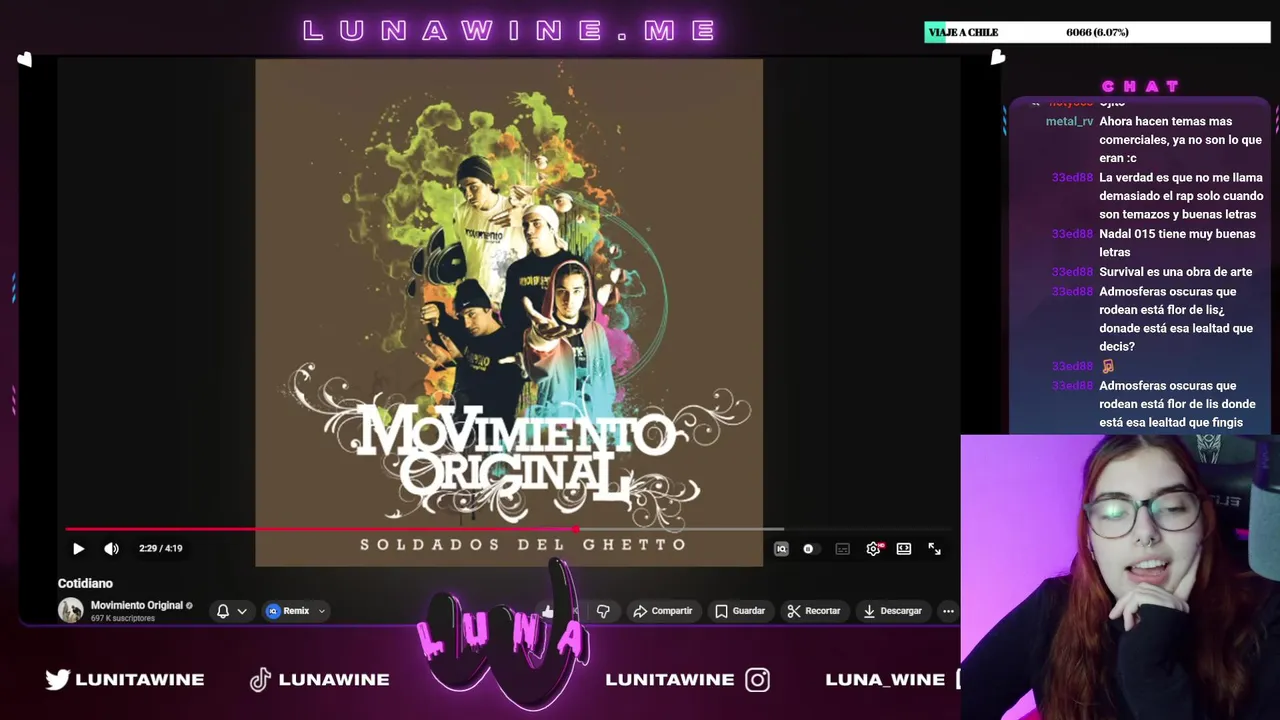Click the Instagram logo icon
Screen dimensions: 1280x720
(758, 680)
